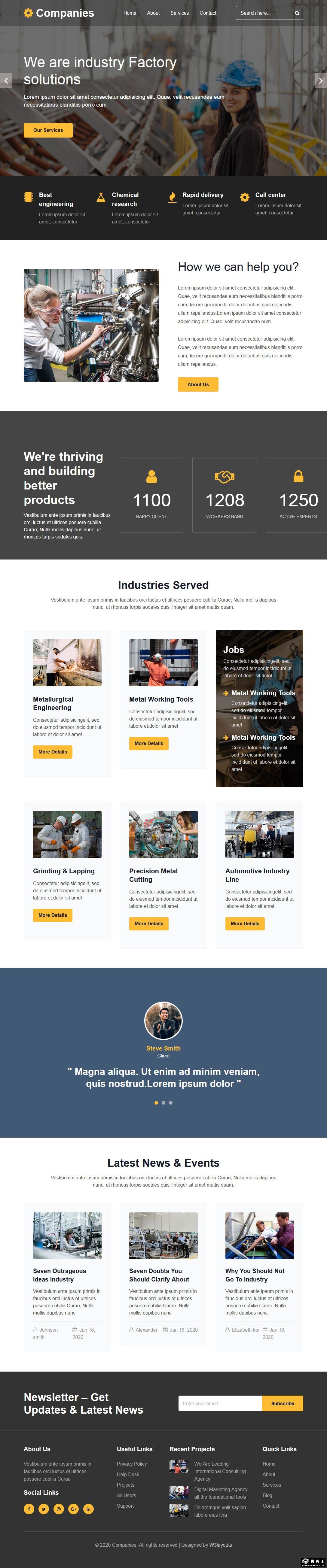Click the newsletter email input field
This screenshot has width=327, height=1568.
(220, 1403)
